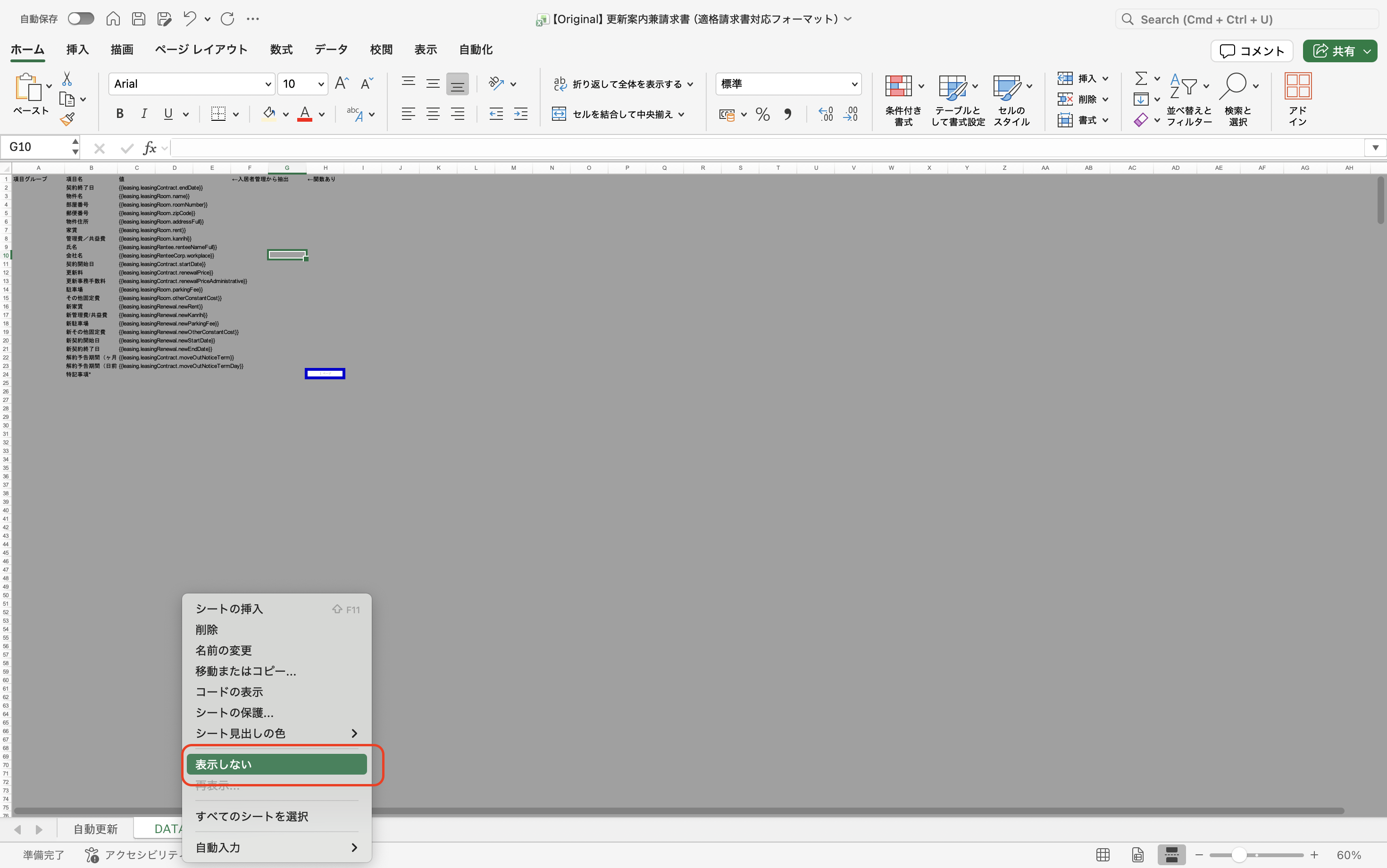1387x868 pixels.
Task: Click the Name Box showing G10
Action: point(39,148)
